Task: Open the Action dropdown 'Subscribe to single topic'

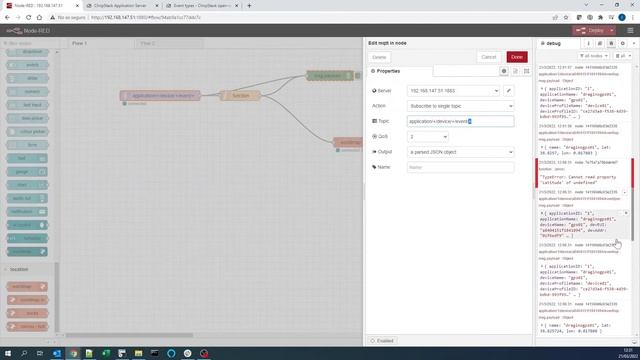Action: 460,106
